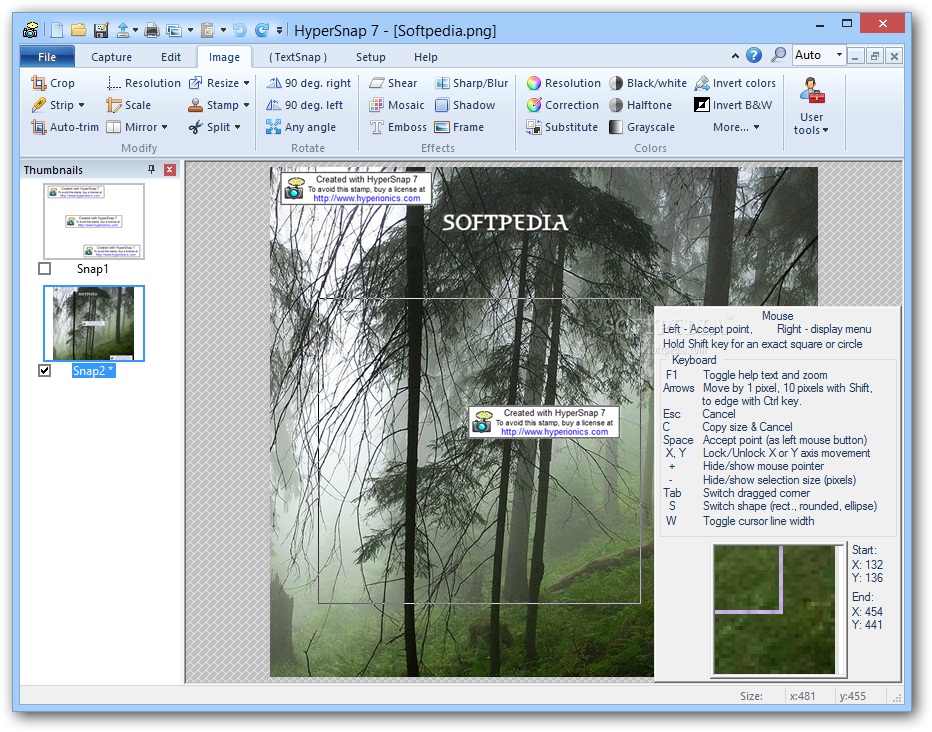The width and height of the screenshot is (932, 732).
Task: Collapse the ribbon with the arrow
Action: click(735, 56)
